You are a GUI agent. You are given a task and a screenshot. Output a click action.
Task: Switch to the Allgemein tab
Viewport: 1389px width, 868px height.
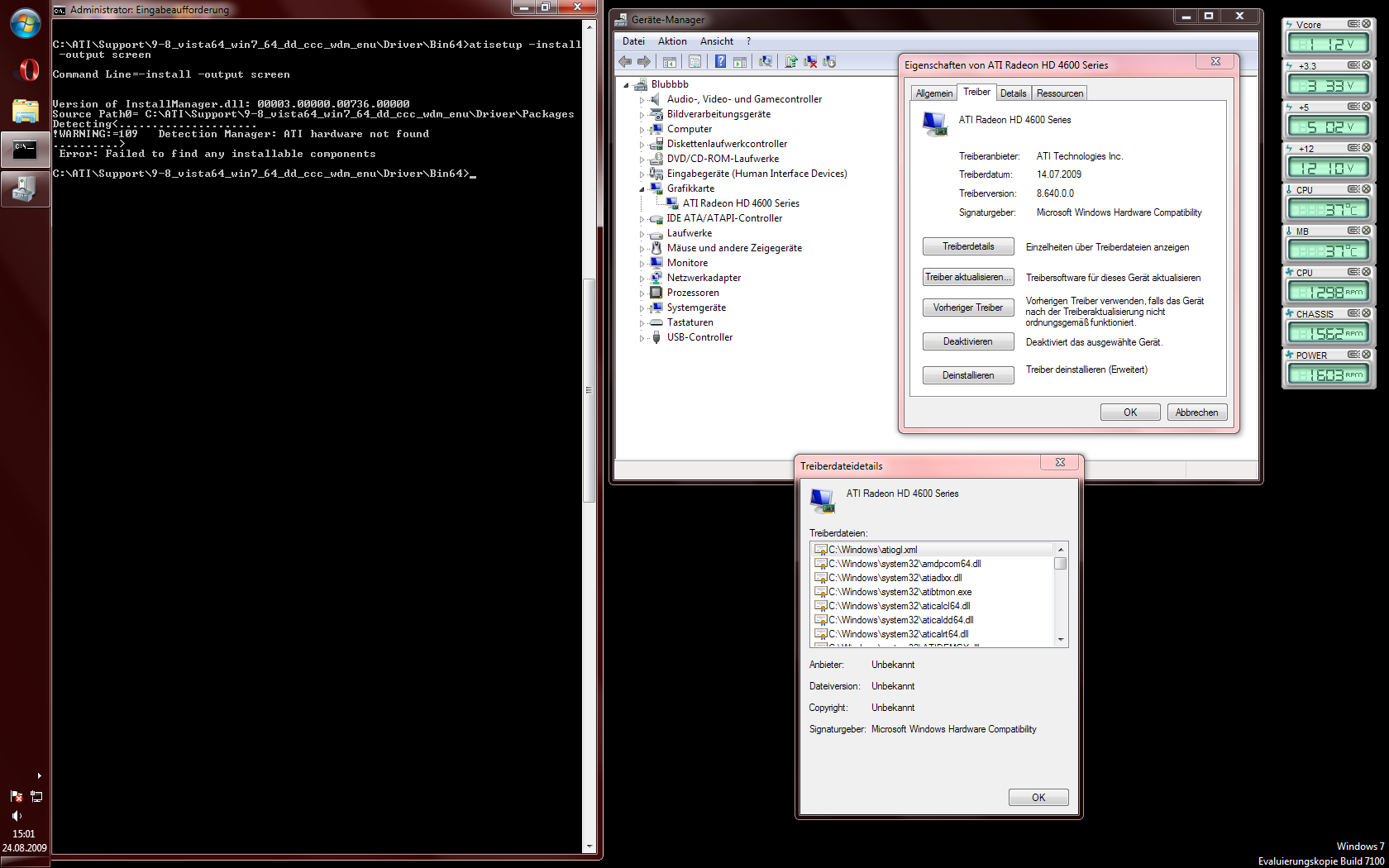click(934, 93)
